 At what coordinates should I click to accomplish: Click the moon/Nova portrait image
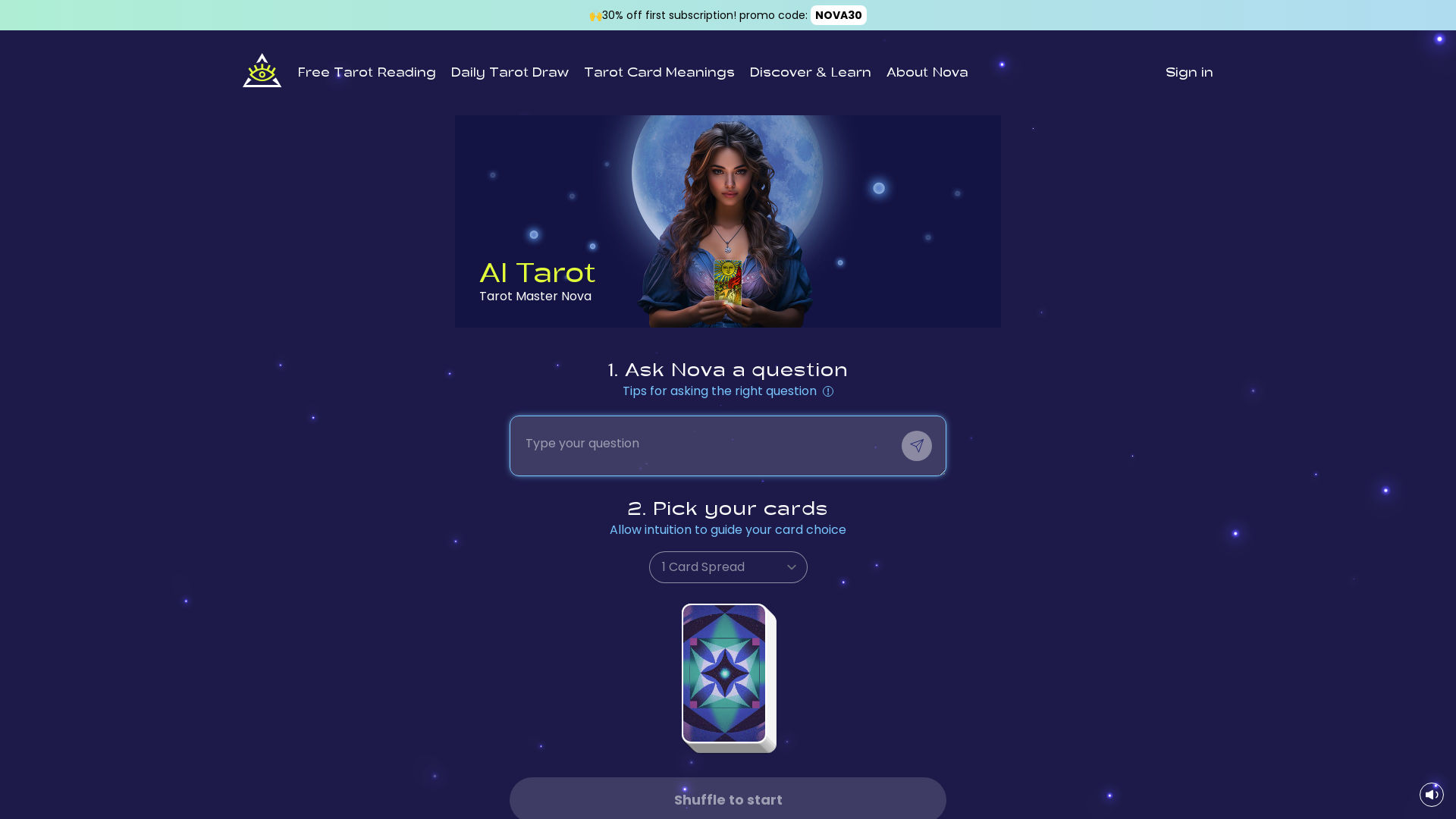(x=728, y=221)
